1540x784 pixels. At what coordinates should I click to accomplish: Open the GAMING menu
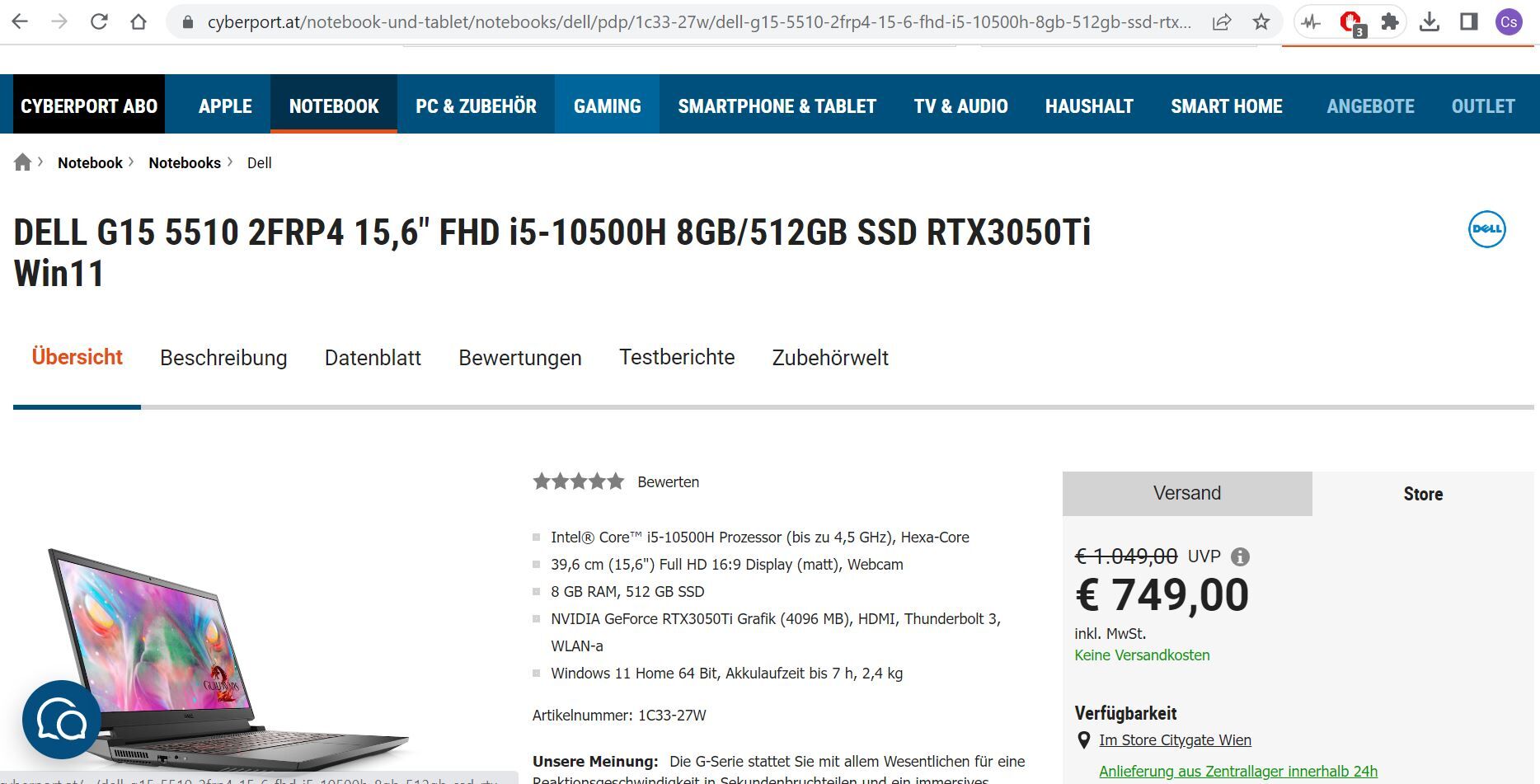(607, 106)
